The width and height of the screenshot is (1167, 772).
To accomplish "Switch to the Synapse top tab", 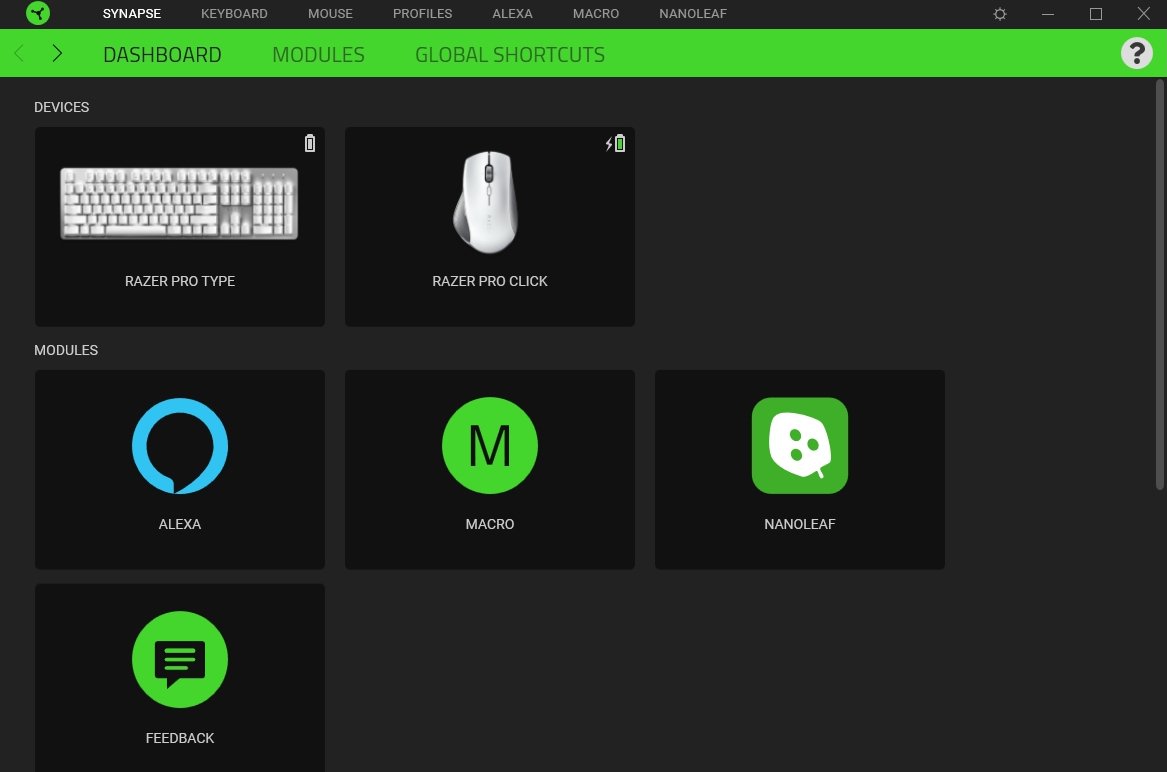I will tap(132, 13).
